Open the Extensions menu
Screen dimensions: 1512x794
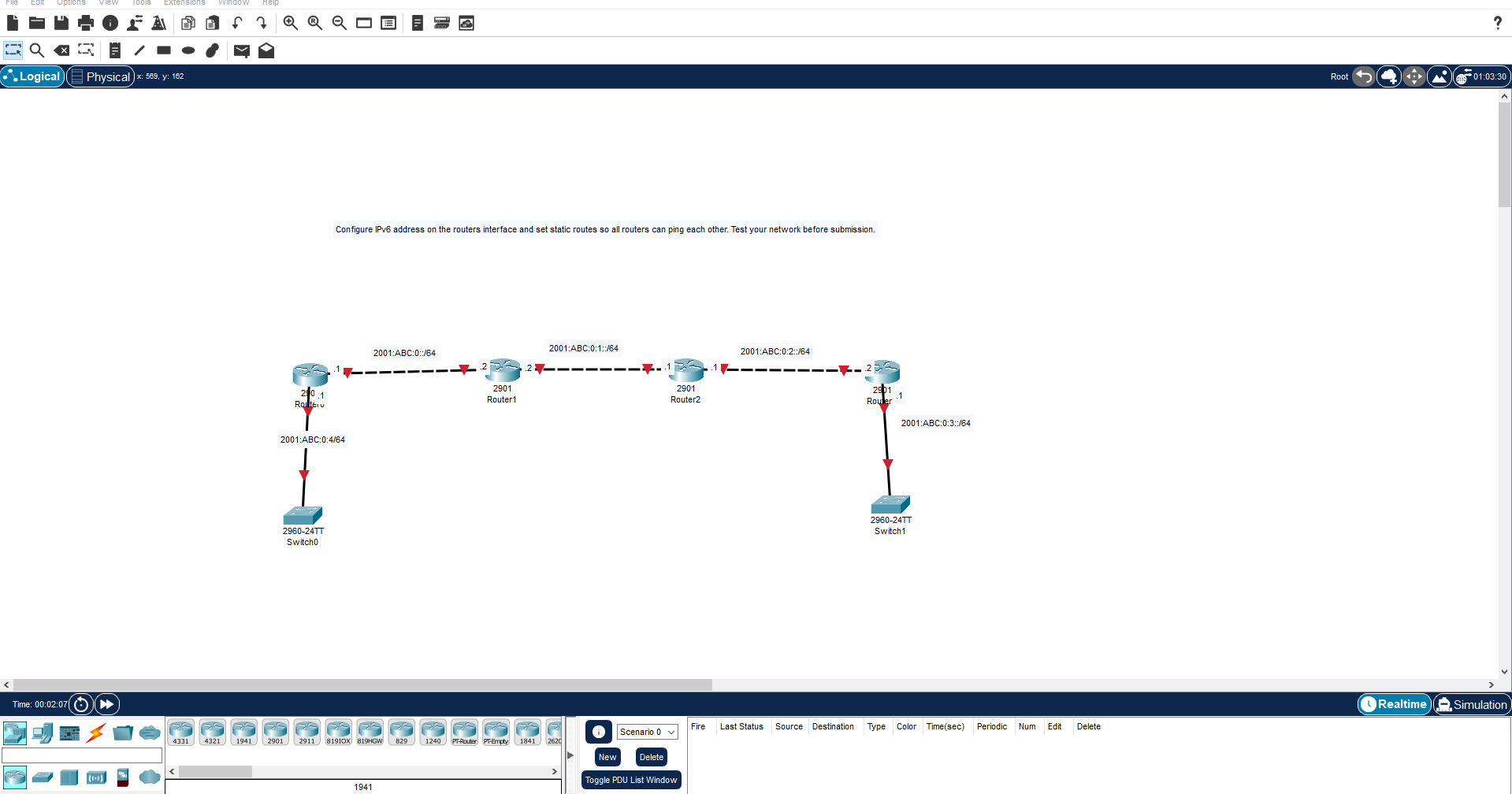coord(184,3)
